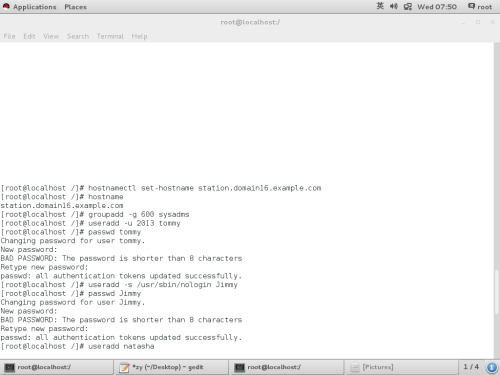Open the Wed 07:50 clock
Image resolution: width=500 pixels, height=375 pixels.
click(437, 7)
